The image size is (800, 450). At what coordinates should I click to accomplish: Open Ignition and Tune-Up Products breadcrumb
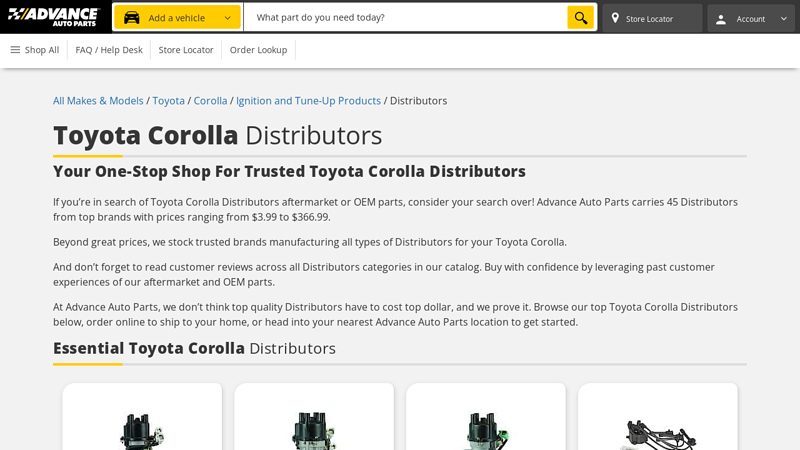[x=308, y=101]
